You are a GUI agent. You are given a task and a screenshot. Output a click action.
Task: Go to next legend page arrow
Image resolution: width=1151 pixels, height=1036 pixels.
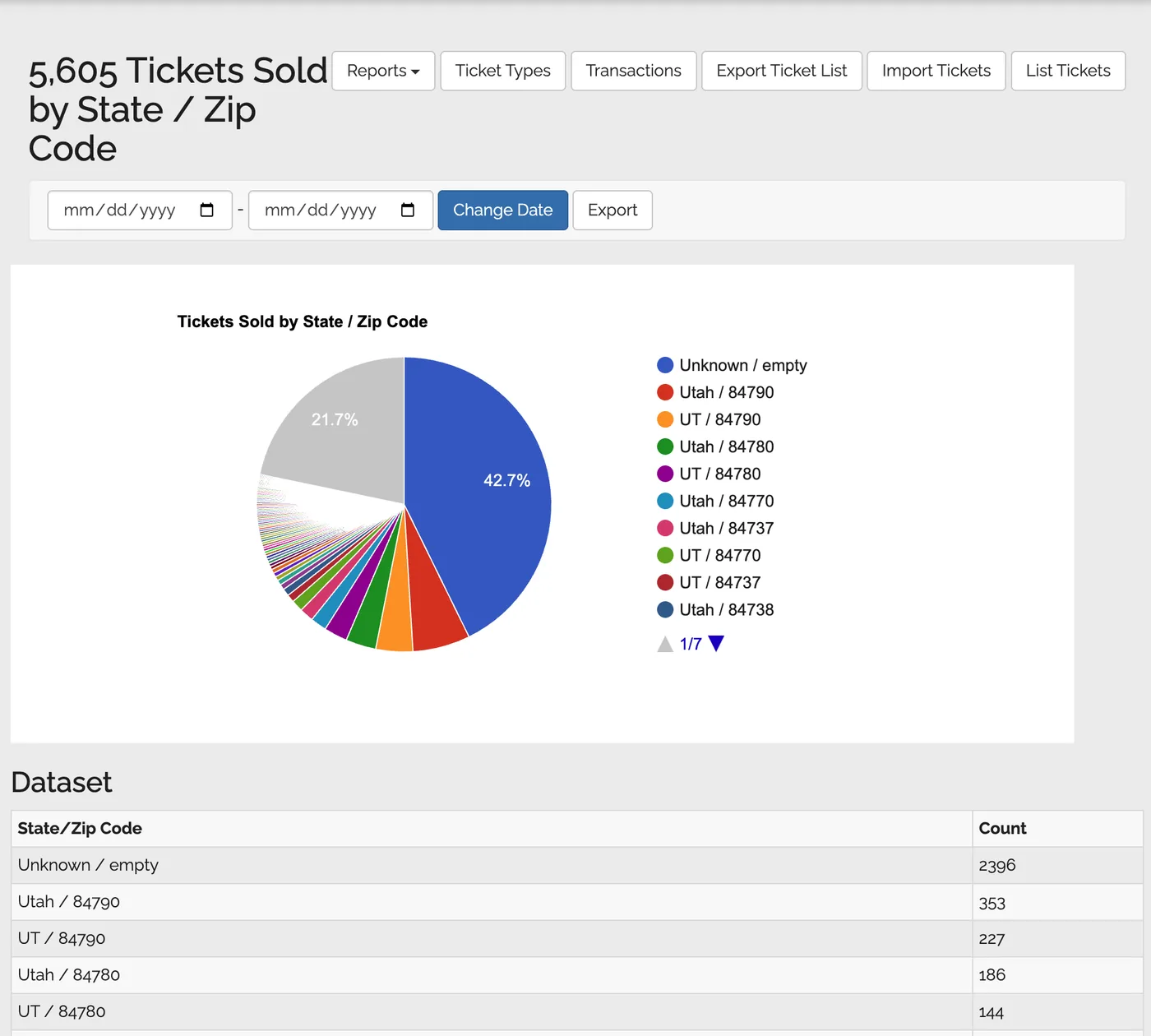pos(716,644)
